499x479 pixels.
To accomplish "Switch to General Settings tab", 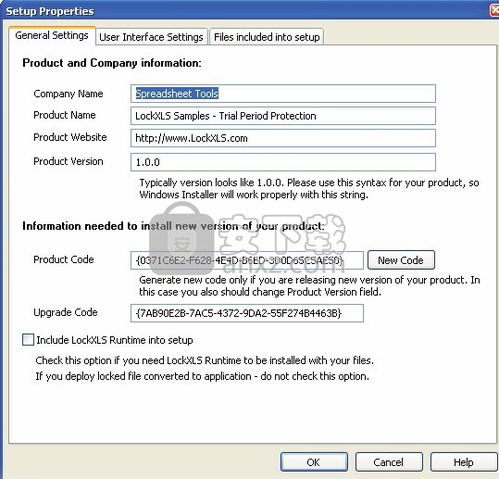I will (52, 35).
